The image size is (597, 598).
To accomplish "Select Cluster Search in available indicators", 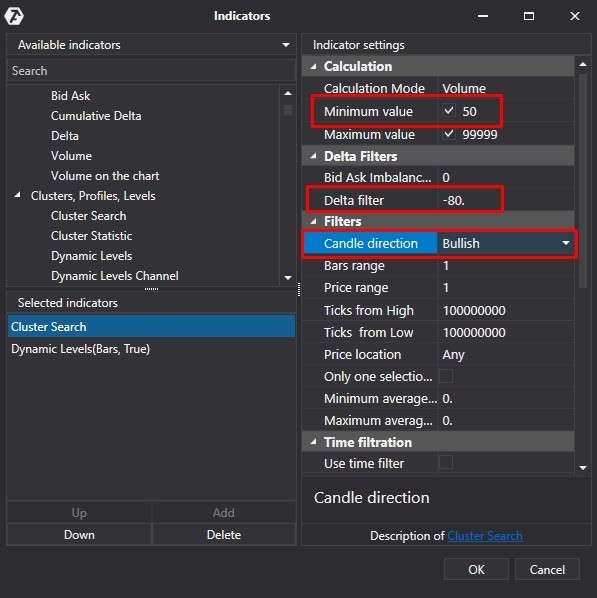I will 89,216.
